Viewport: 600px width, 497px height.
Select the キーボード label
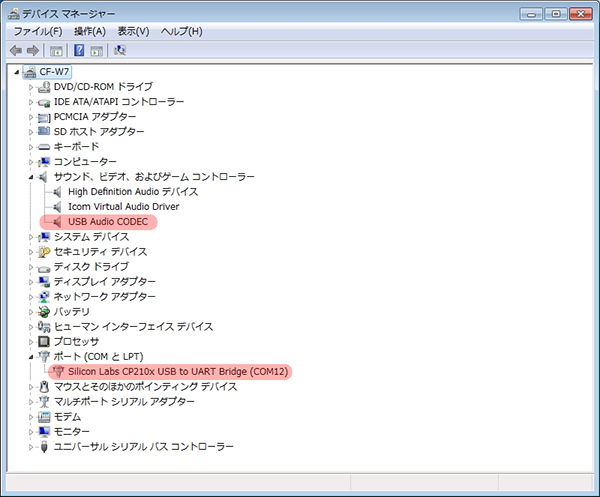point(76,147)
